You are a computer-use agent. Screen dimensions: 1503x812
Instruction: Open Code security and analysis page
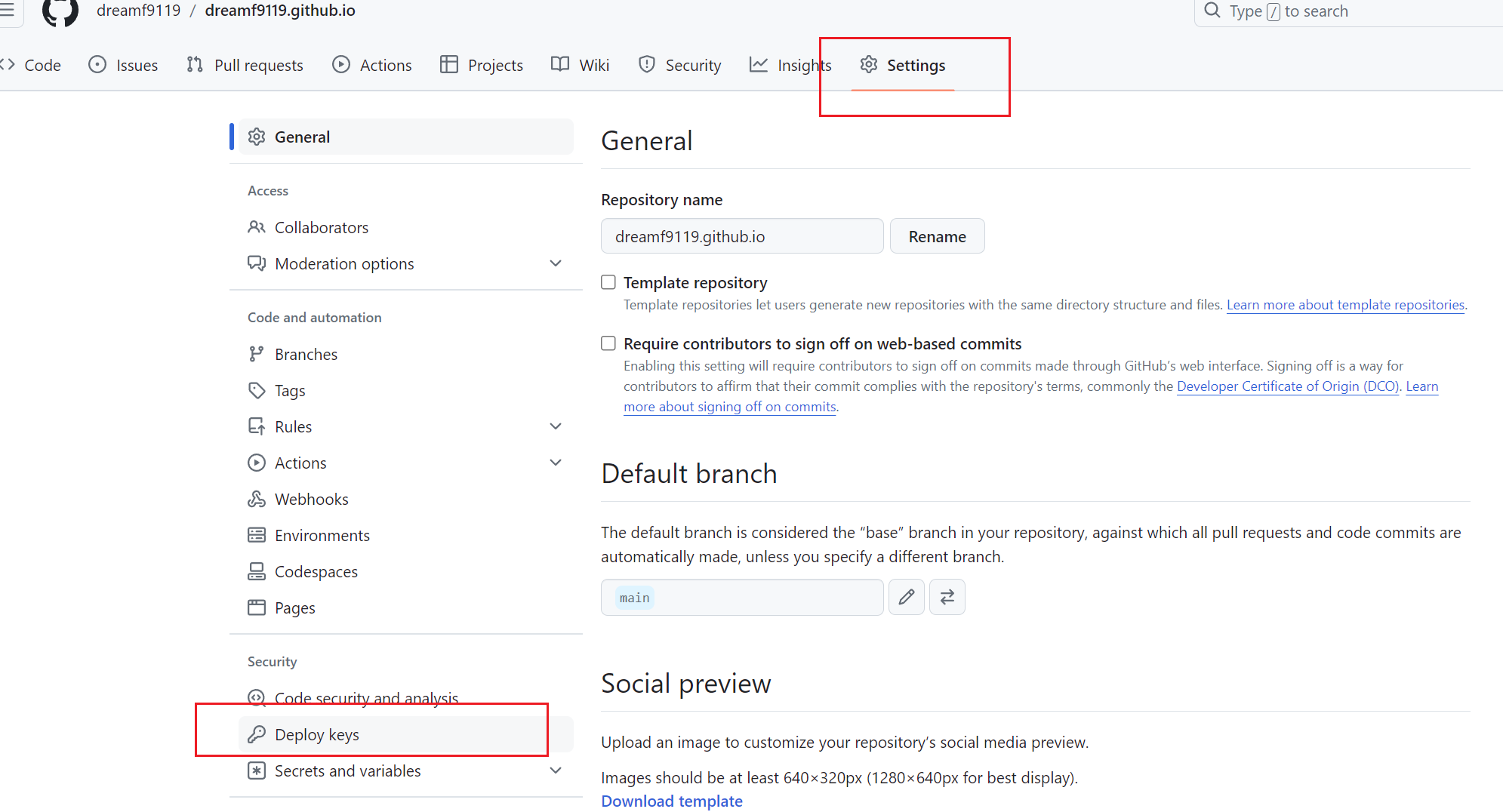click(406, 698)
